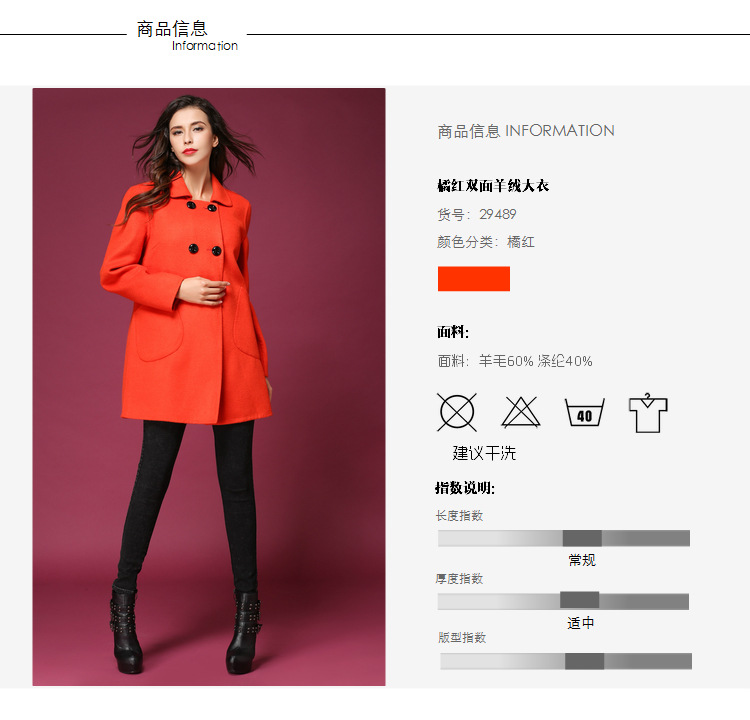
Task: Click the thickness index slider marker
Action: click(579, 600)
